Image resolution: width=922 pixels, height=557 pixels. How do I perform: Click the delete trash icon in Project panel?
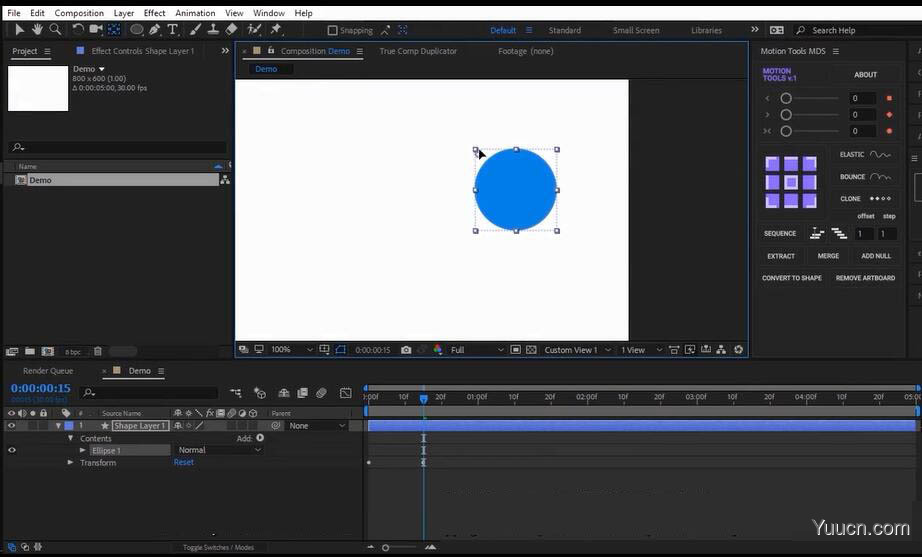[x=98, y=351]
